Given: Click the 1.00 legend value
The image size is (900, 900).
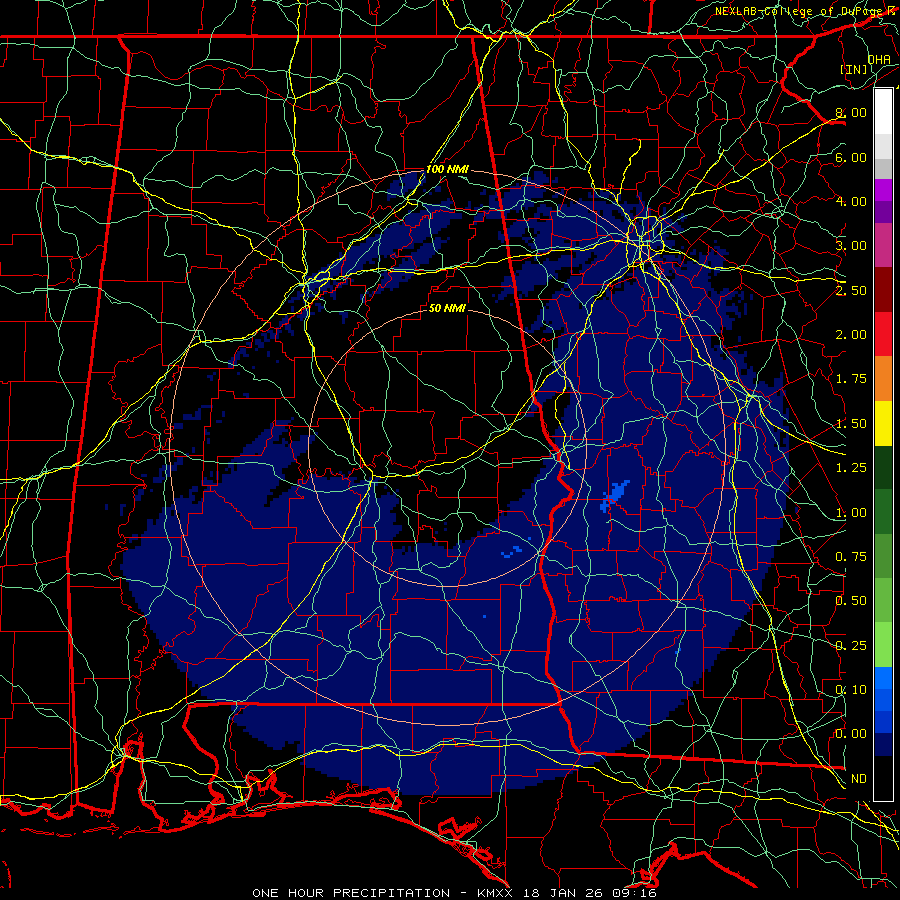Looking at the screenshot, I should click(851, 513).
